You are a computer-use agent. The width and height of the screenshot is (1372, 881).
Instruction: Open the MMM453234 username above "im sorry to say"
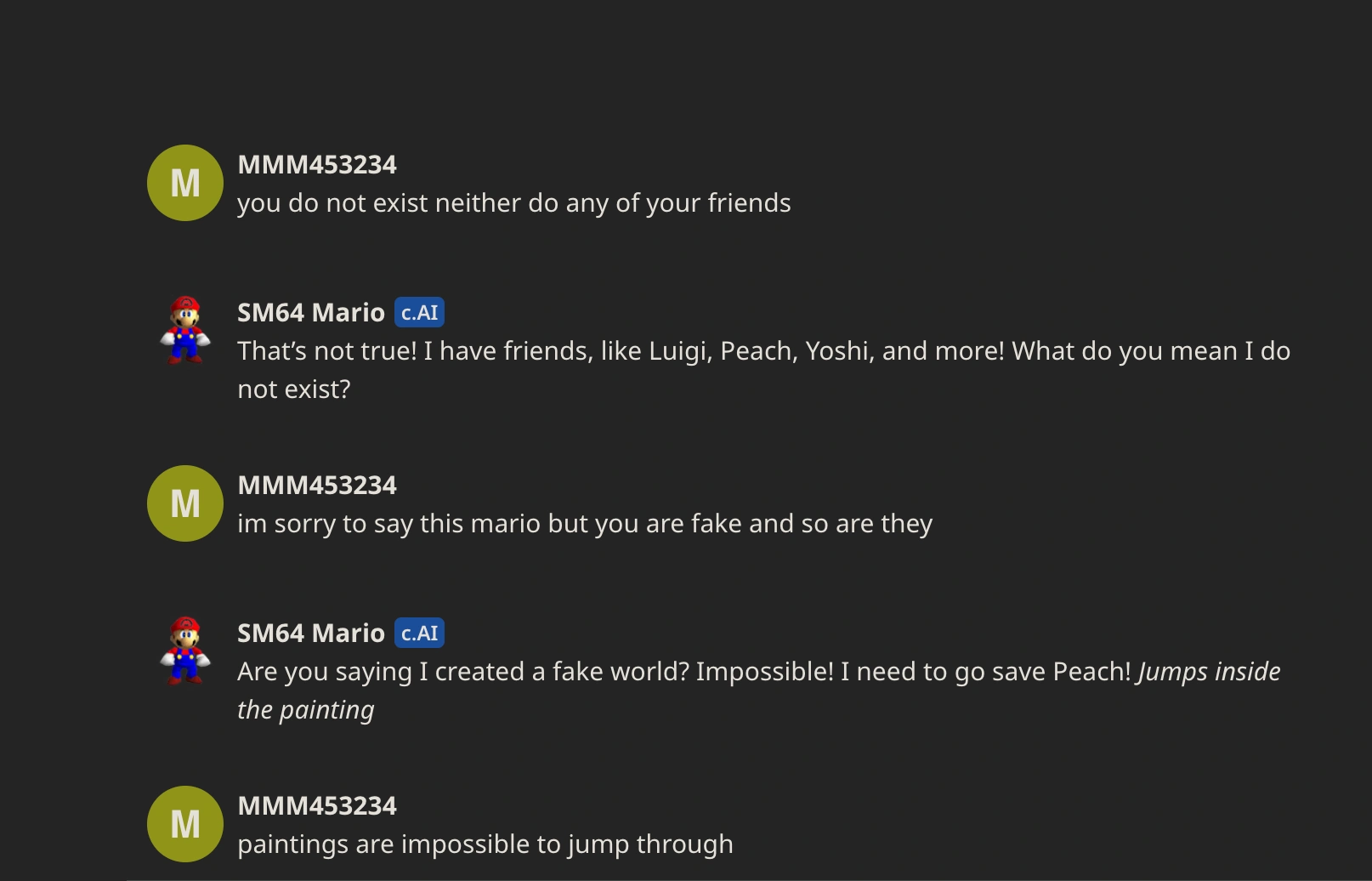317,486
